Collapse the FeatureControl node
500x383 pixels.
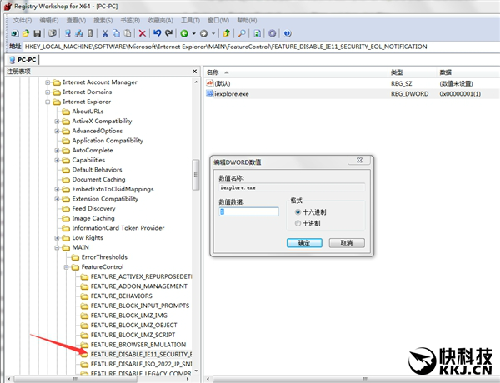pos(66,267)
